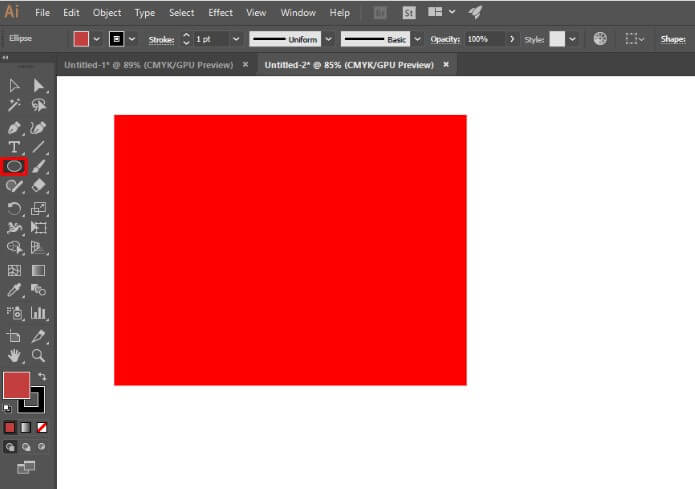Enable Draw Inside mode

[x=42, y=446]
